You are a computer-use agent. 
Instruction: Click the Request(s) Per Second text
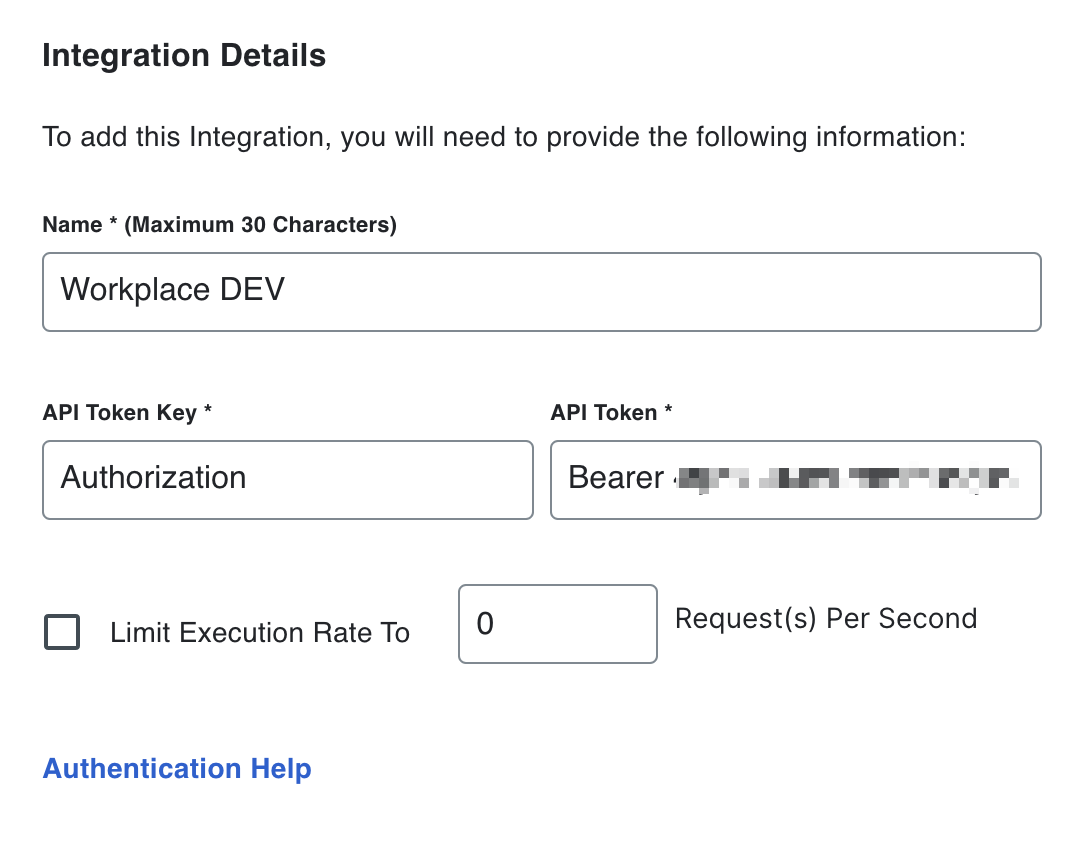coord(826,619)
